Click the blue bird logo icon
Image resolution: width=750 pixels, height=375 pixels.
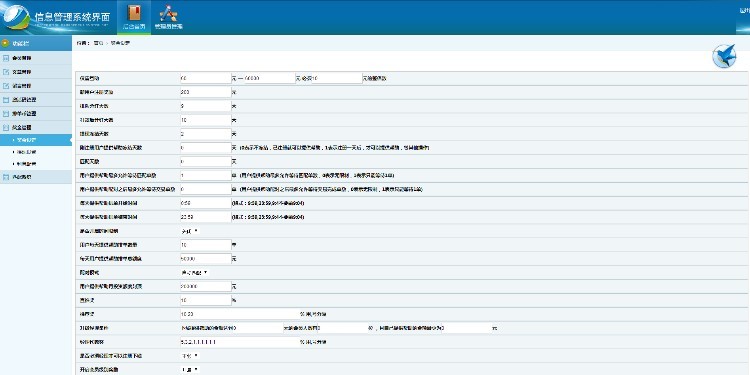pos(724,56)
